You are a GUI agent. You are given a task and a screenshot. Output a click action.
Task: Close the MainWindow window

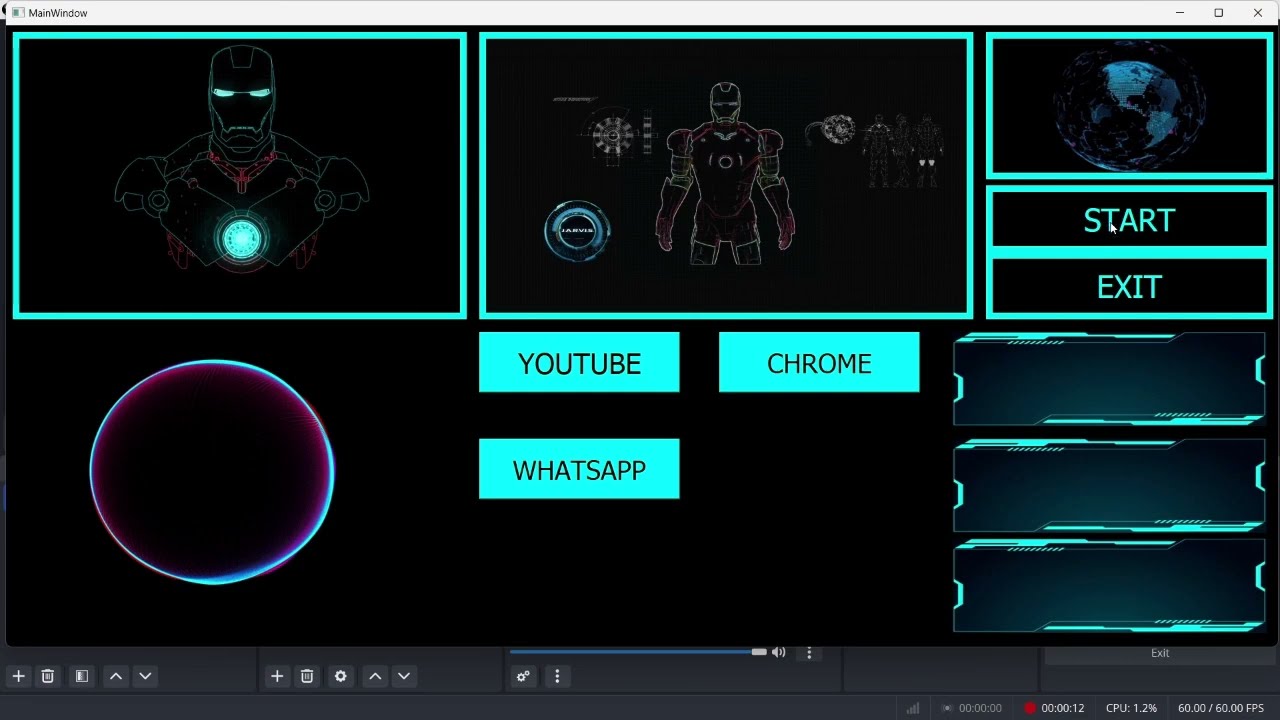pos(1258,13)
